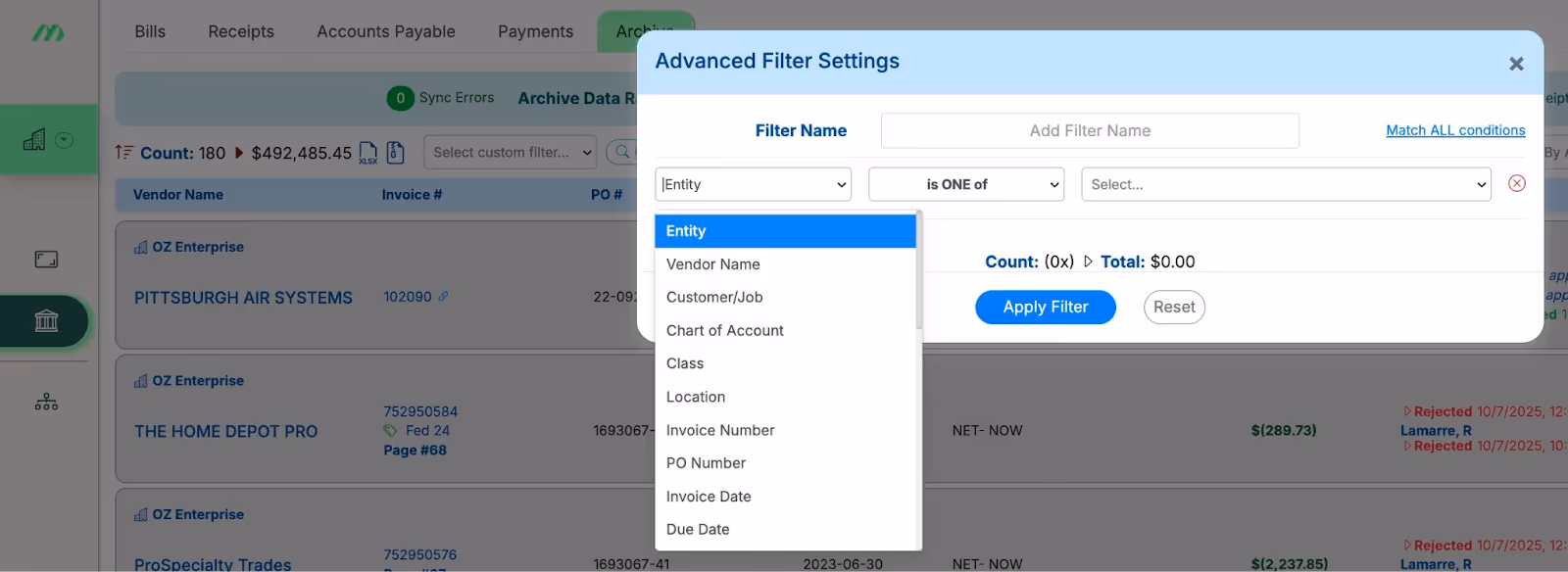This screenshot has width=1568, height=572.
Task: Click the Add Filter Name field
Action: [x=1090, y=130]
